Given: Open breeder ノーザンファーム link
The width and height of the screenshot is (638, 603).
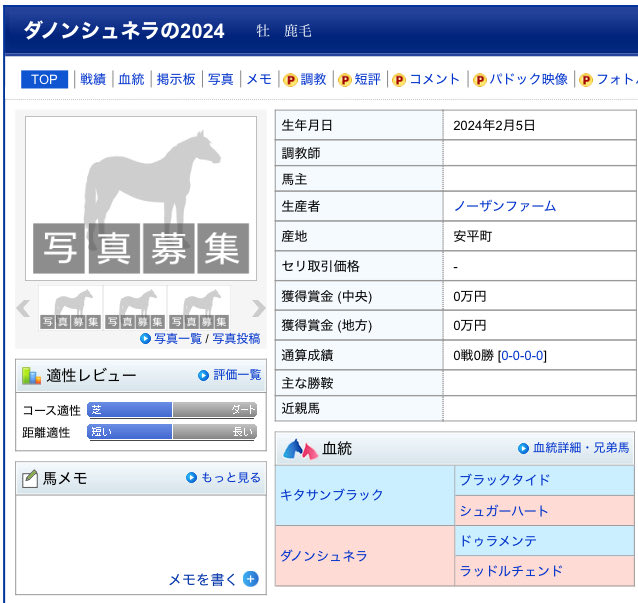Looking at the screenshot, I should (505, 206).
